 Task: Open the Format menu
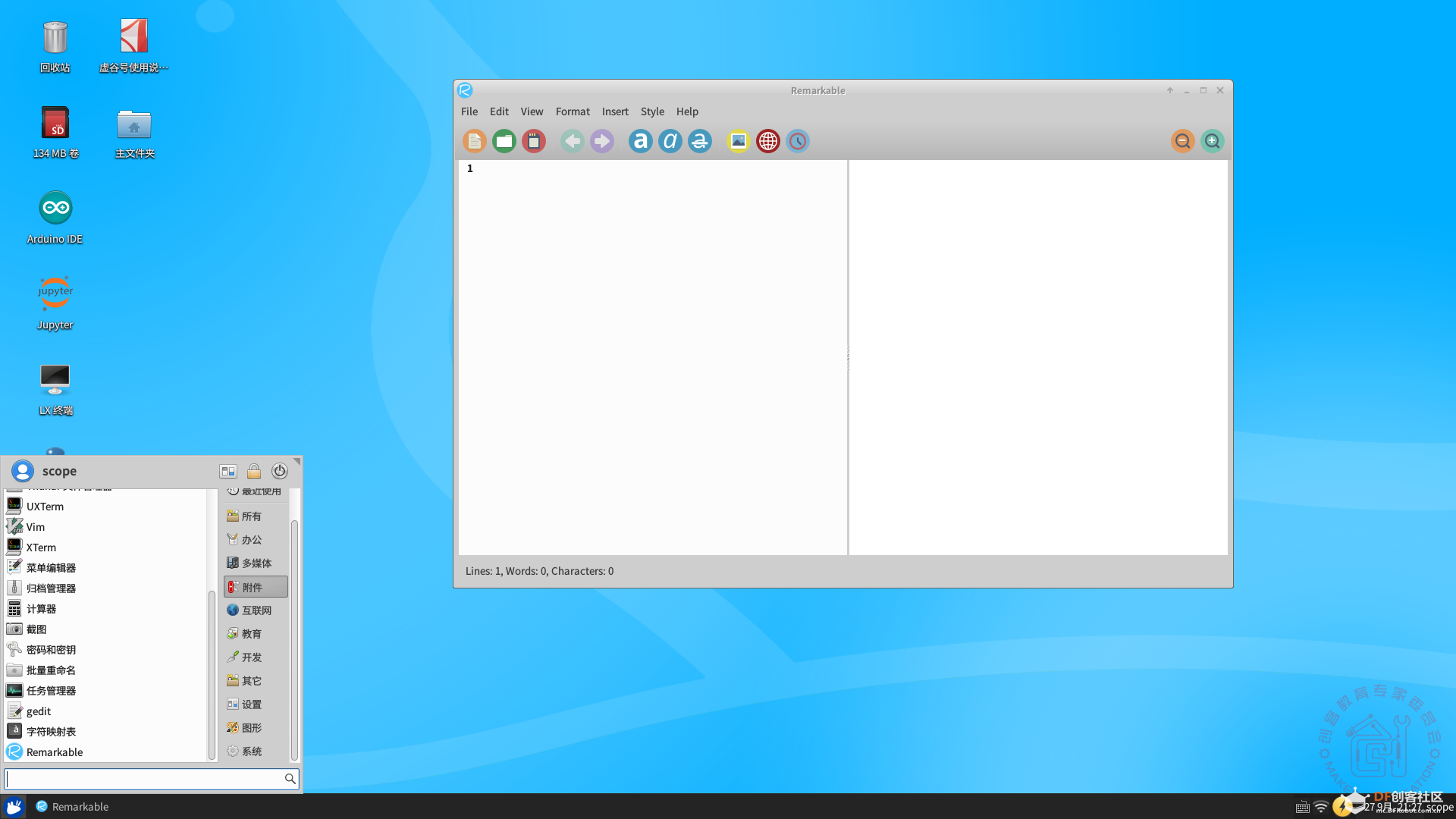572,111
